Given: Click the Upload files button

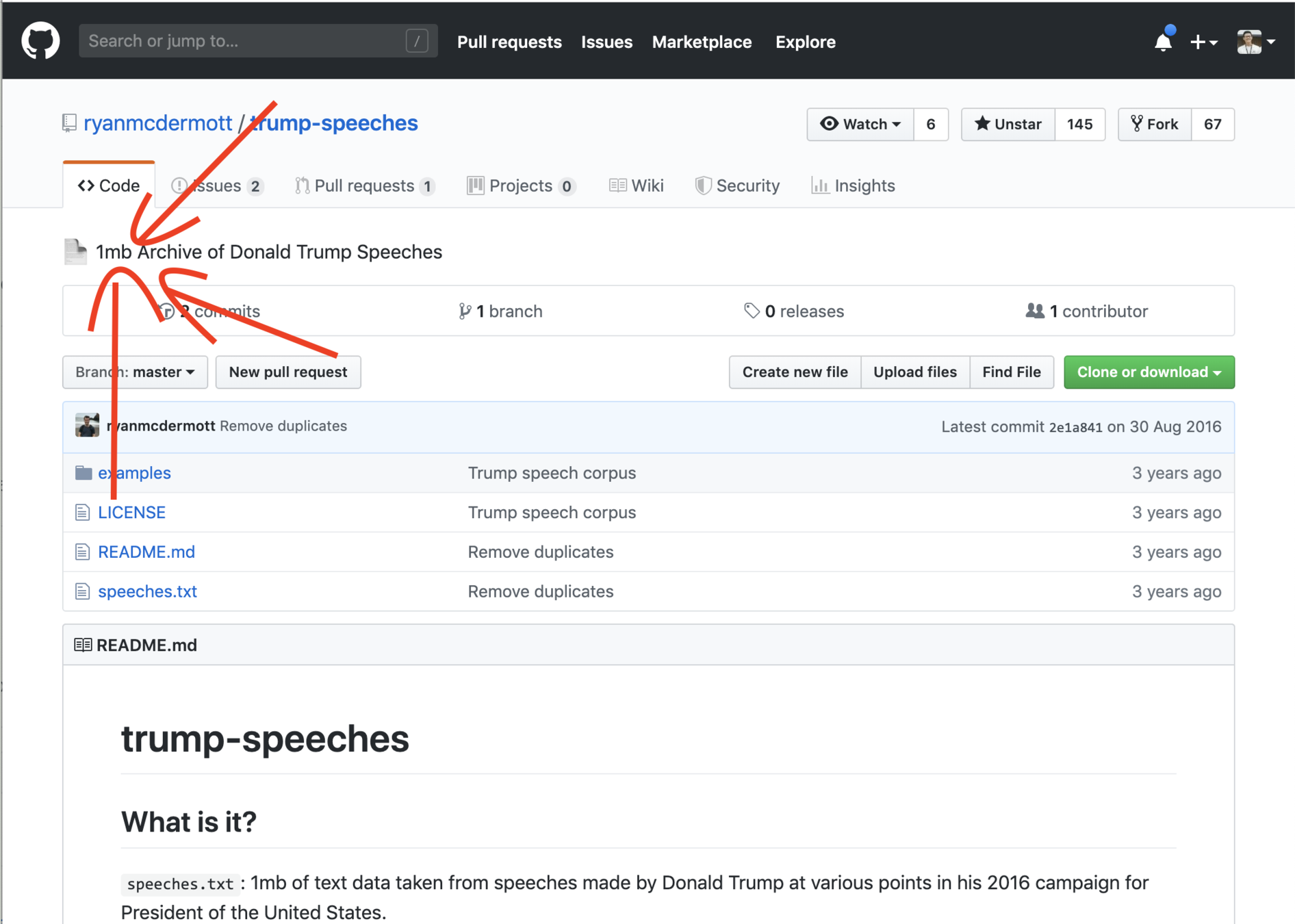Looking at the screenshot, I should click(x=915, y=372).
